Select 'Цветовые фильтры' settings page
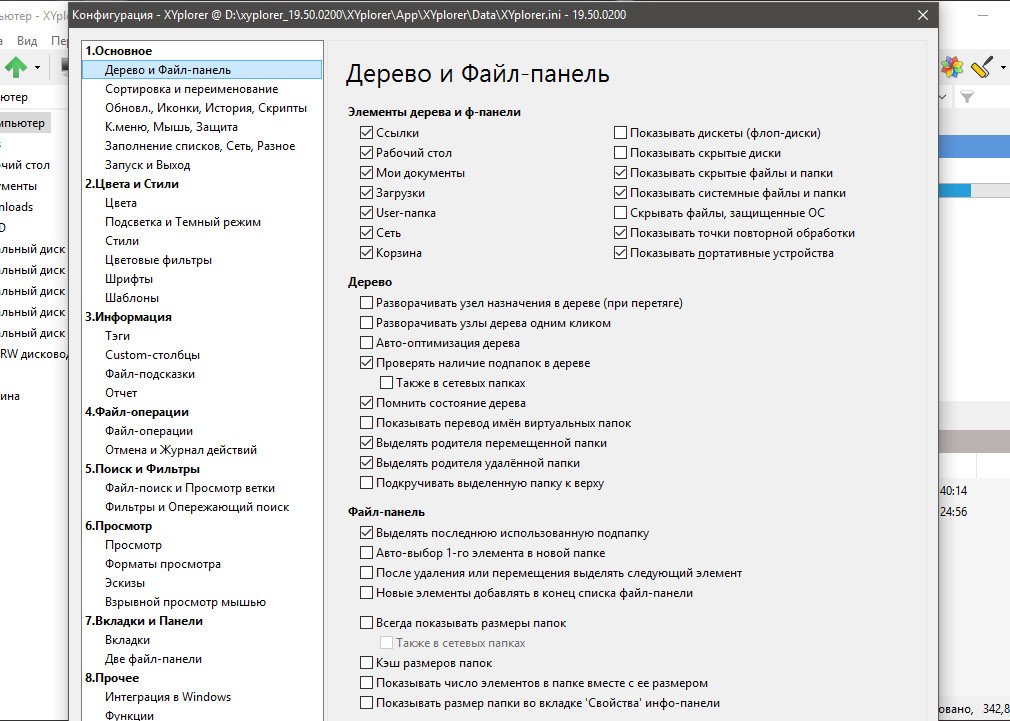 158,260
